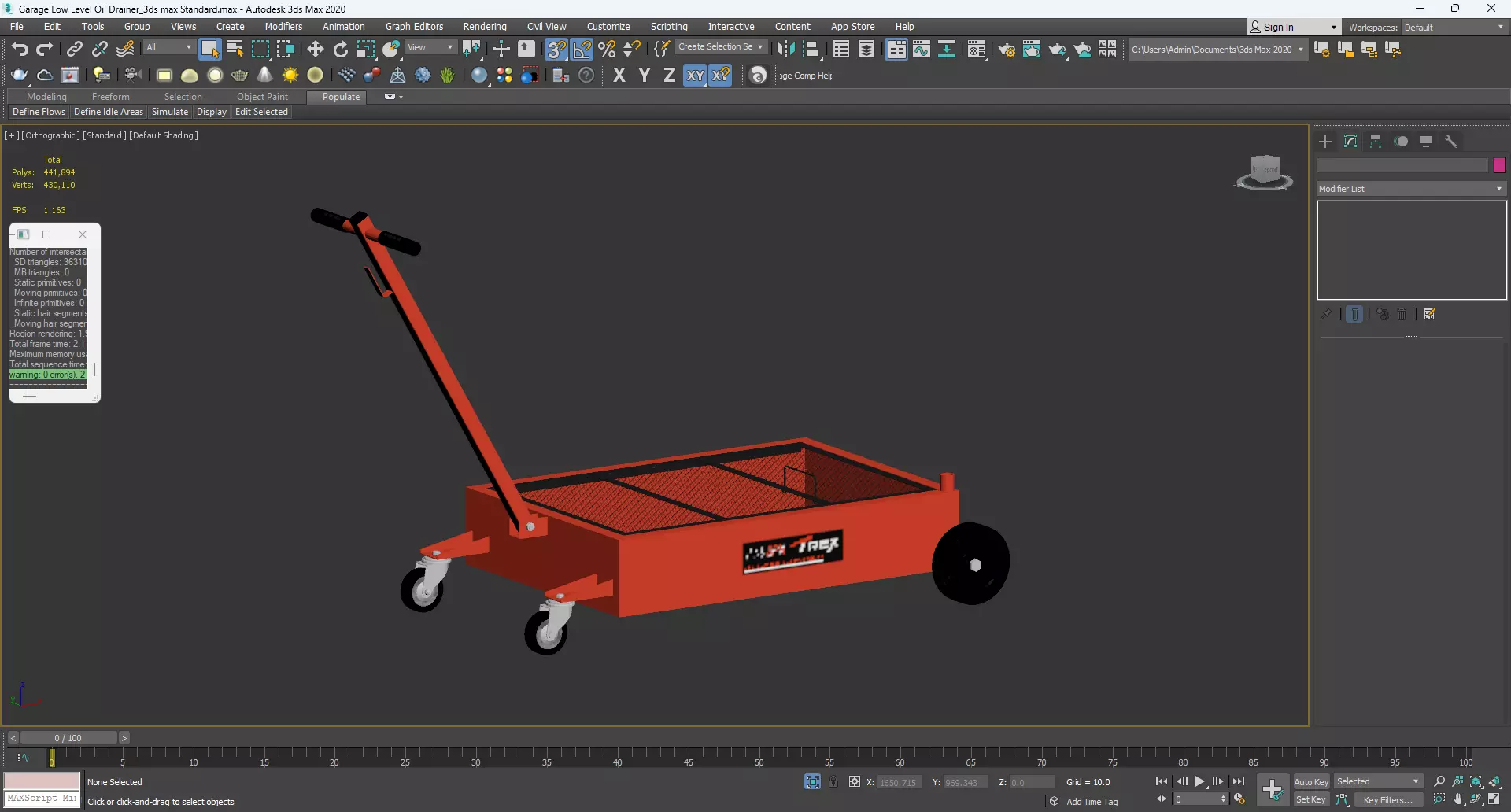Switch to the Freeform ribbon tab
The width and height of the screenshot is (1511, 812).
(110, 97)
